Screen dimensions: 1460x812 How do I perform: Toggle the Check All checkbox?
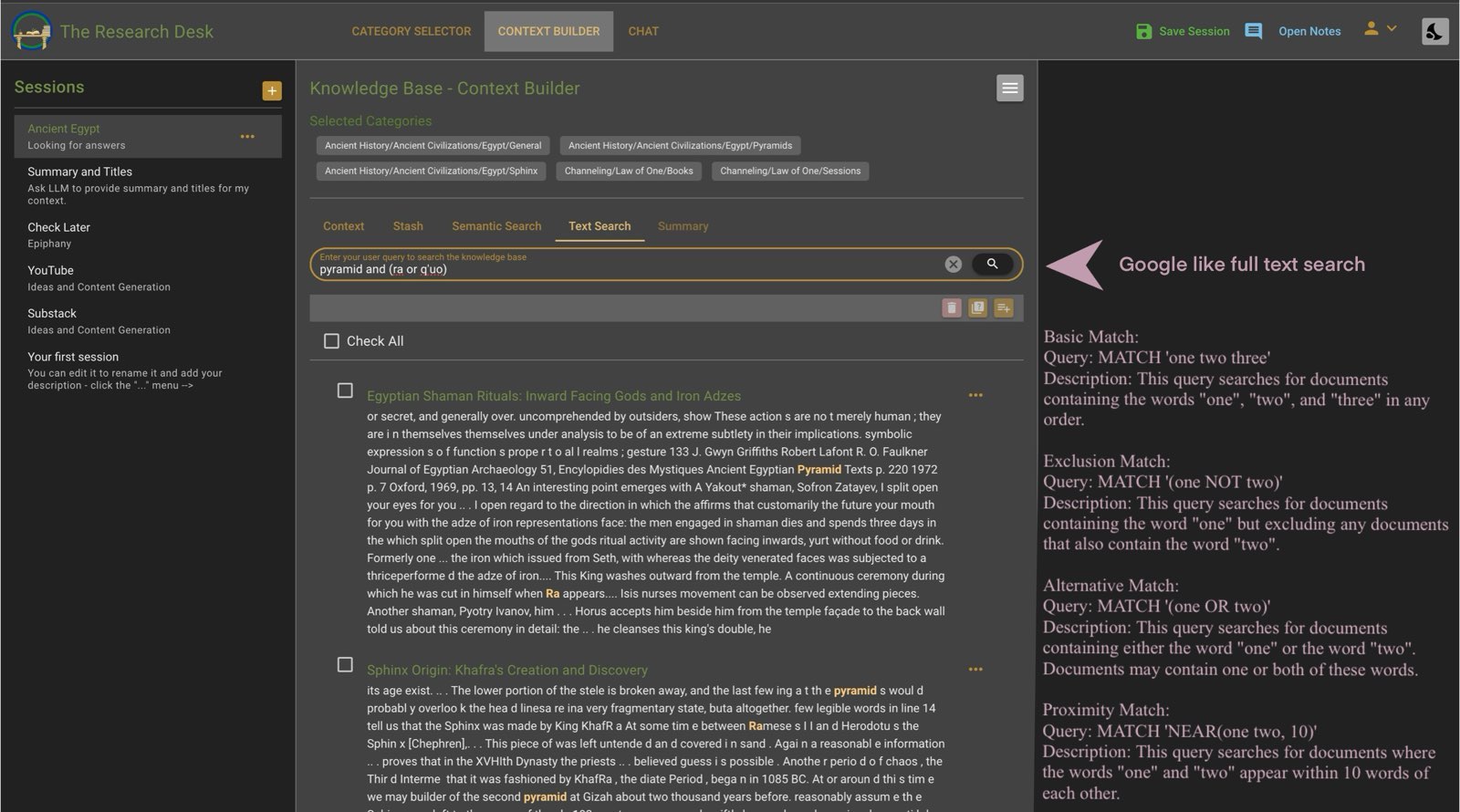[331, 340]
